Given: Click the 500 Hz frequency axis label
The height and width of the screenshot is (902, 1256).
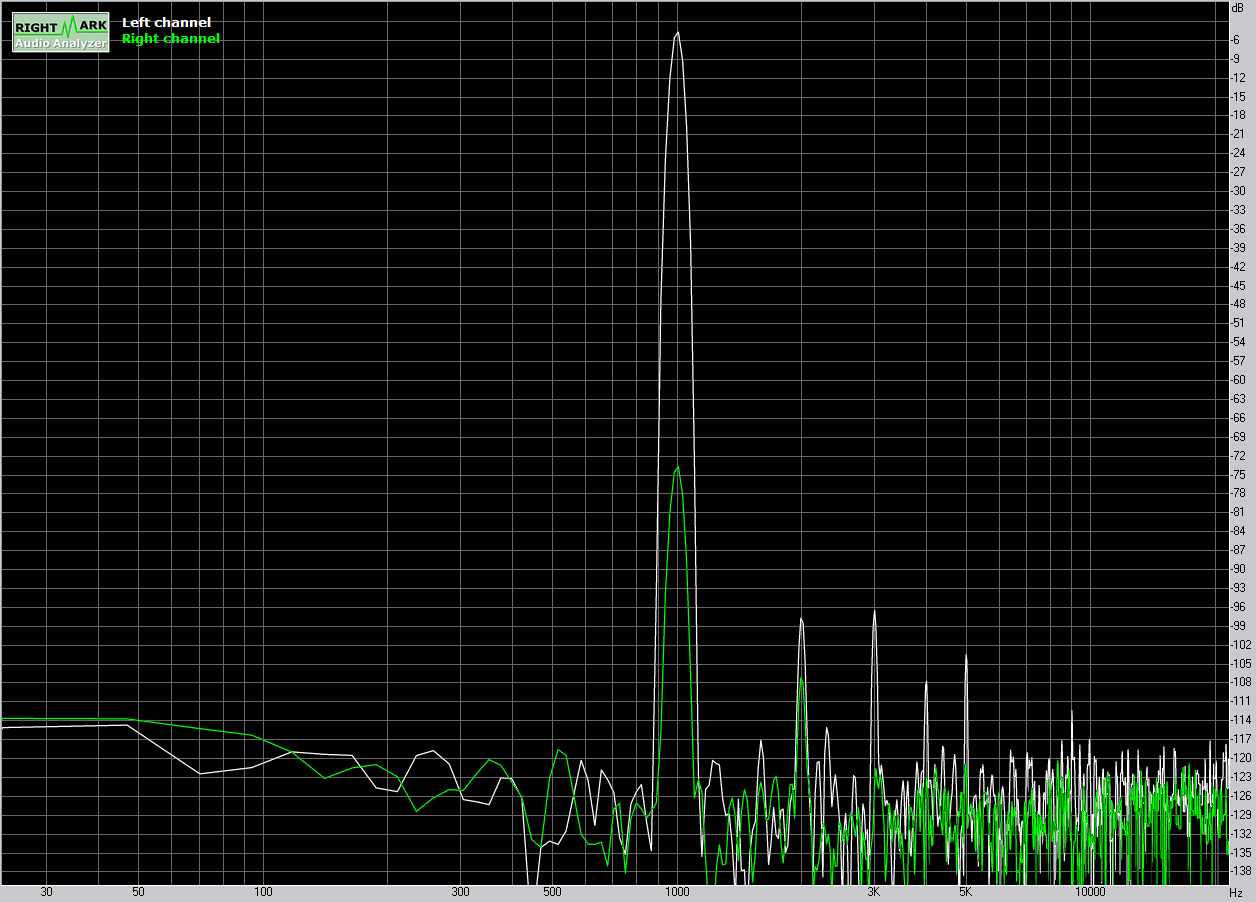Looking at the screenshot, I should (551, 892).
